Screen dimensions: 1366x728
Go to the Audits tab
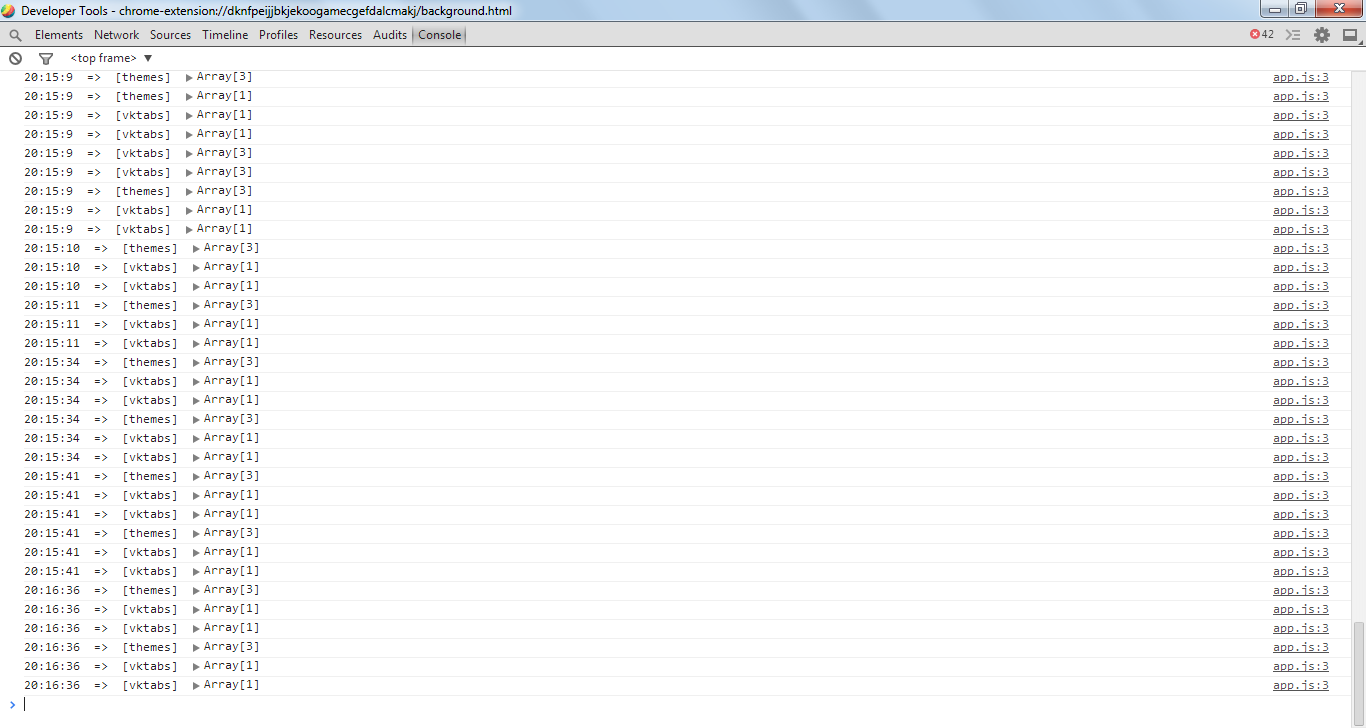(390, 35)
